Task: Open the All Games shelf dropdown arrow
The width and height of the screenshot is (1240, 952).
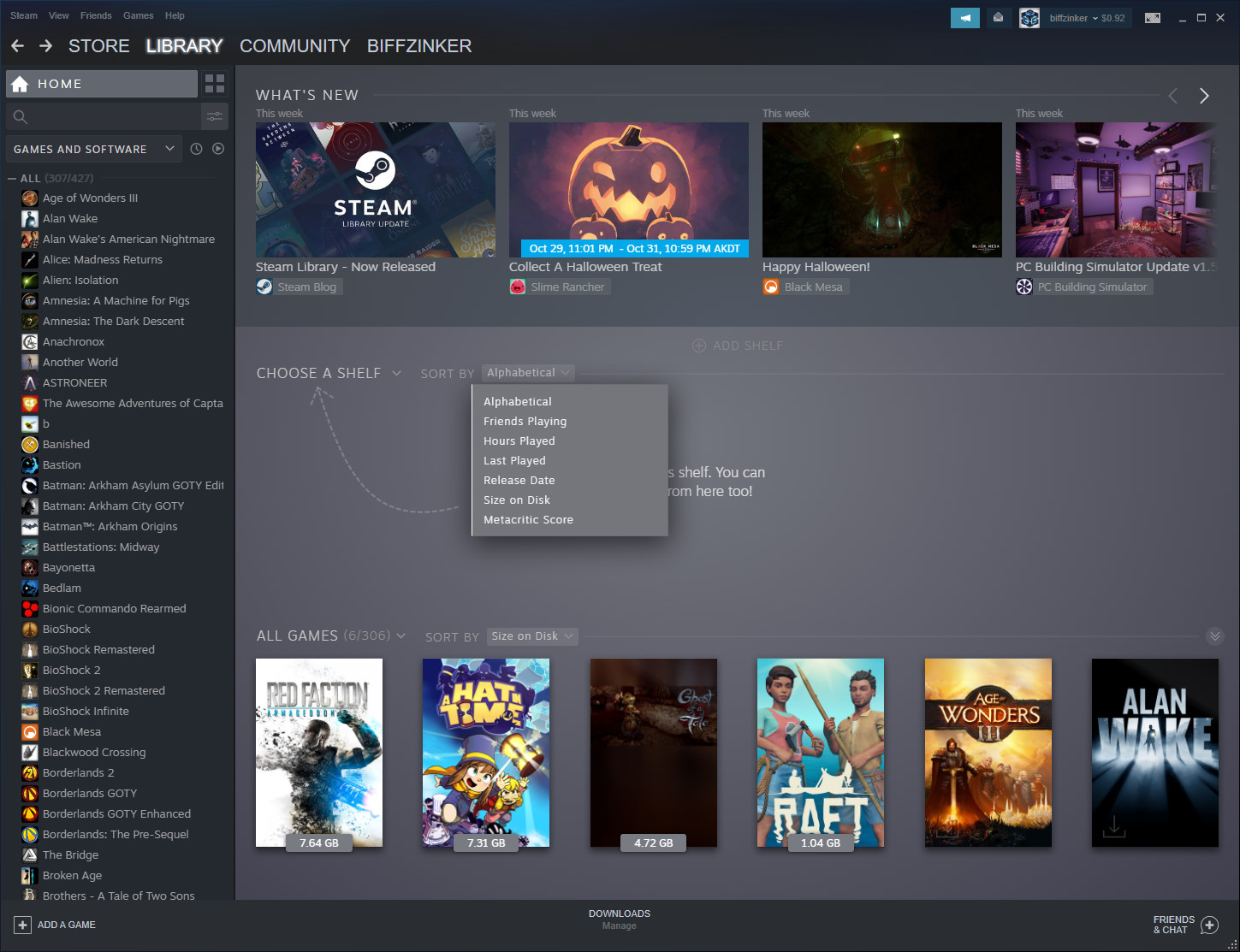Action: coord(401,636)
